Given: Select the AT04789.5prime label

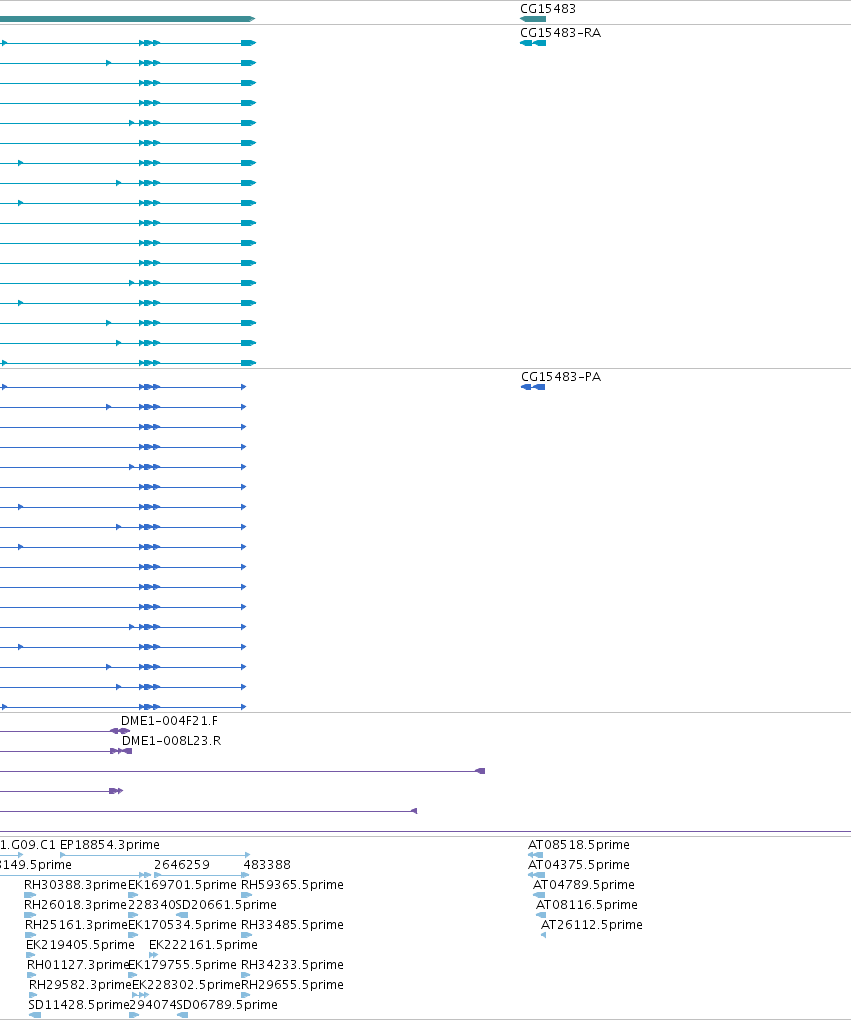Looking at the screenshot, I should pos(584,885).
